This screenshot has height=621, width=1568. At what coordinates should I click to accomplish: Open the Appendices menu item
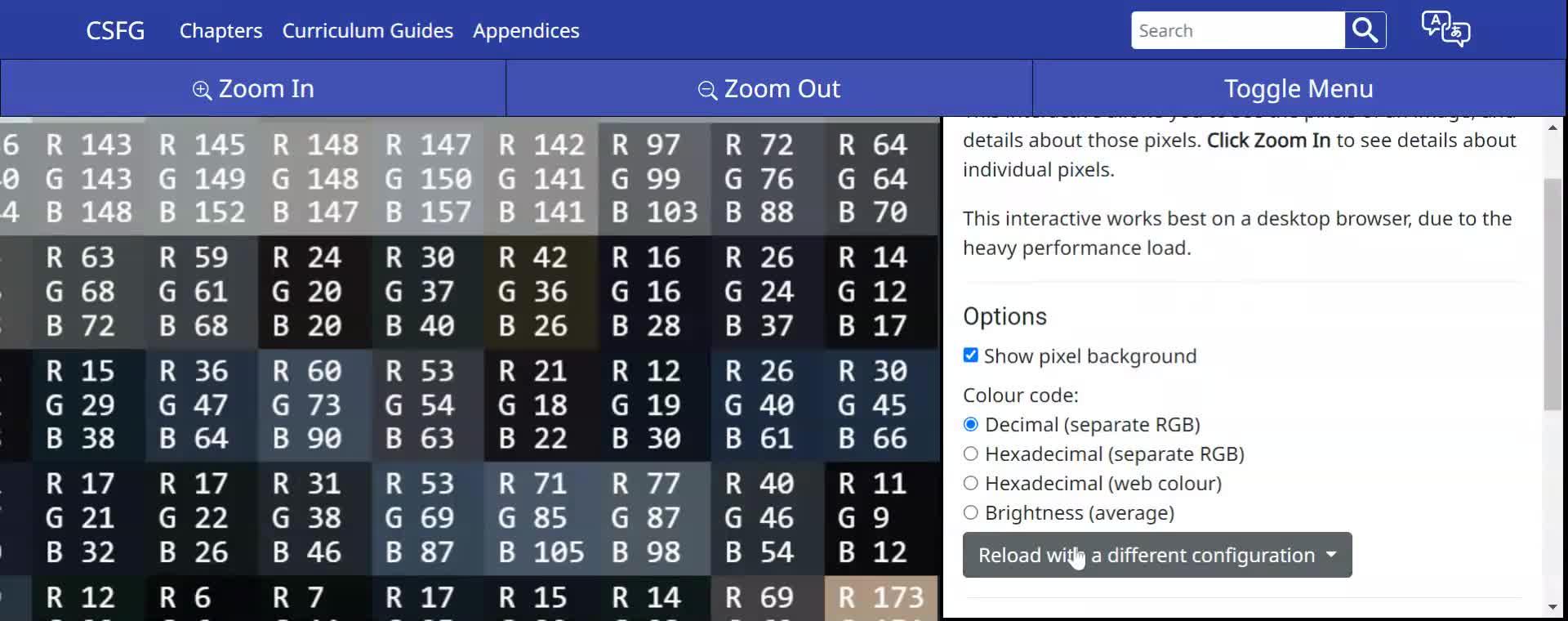pos(526,30)
